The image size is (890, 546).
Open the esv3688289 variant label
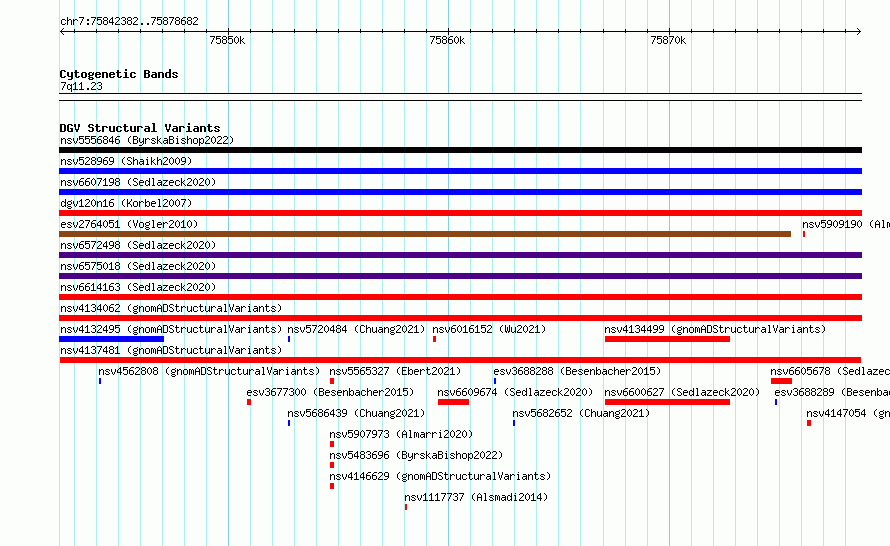coord(832,392)
